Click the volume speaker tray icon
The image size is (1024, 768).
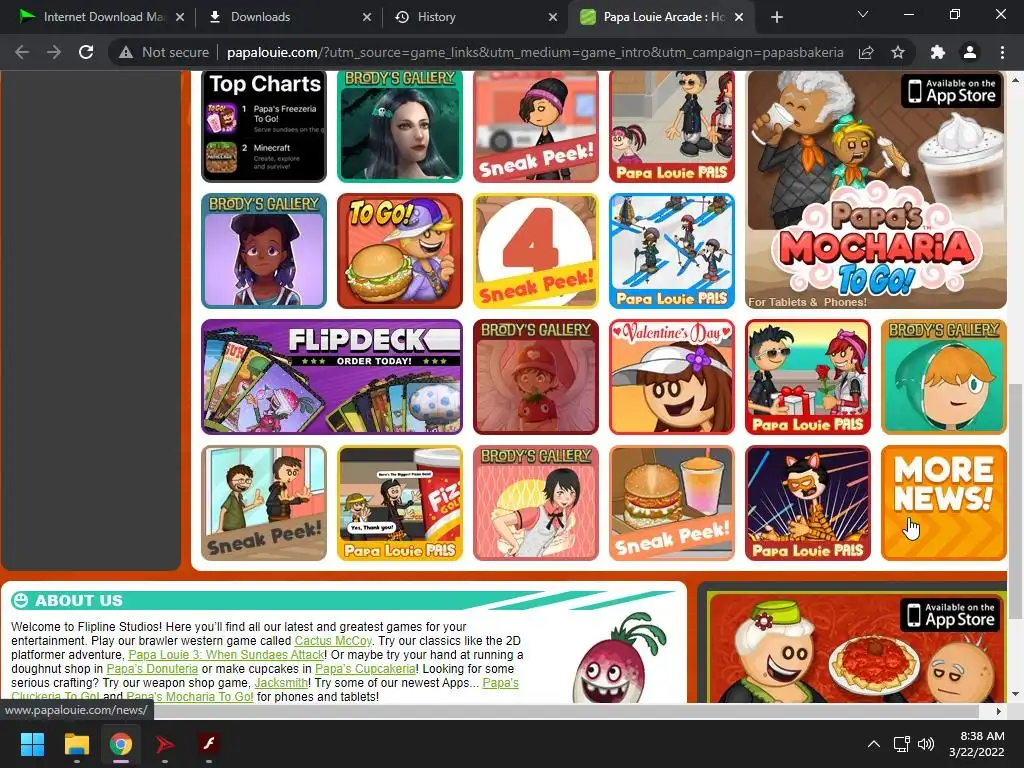pos(925,744)
